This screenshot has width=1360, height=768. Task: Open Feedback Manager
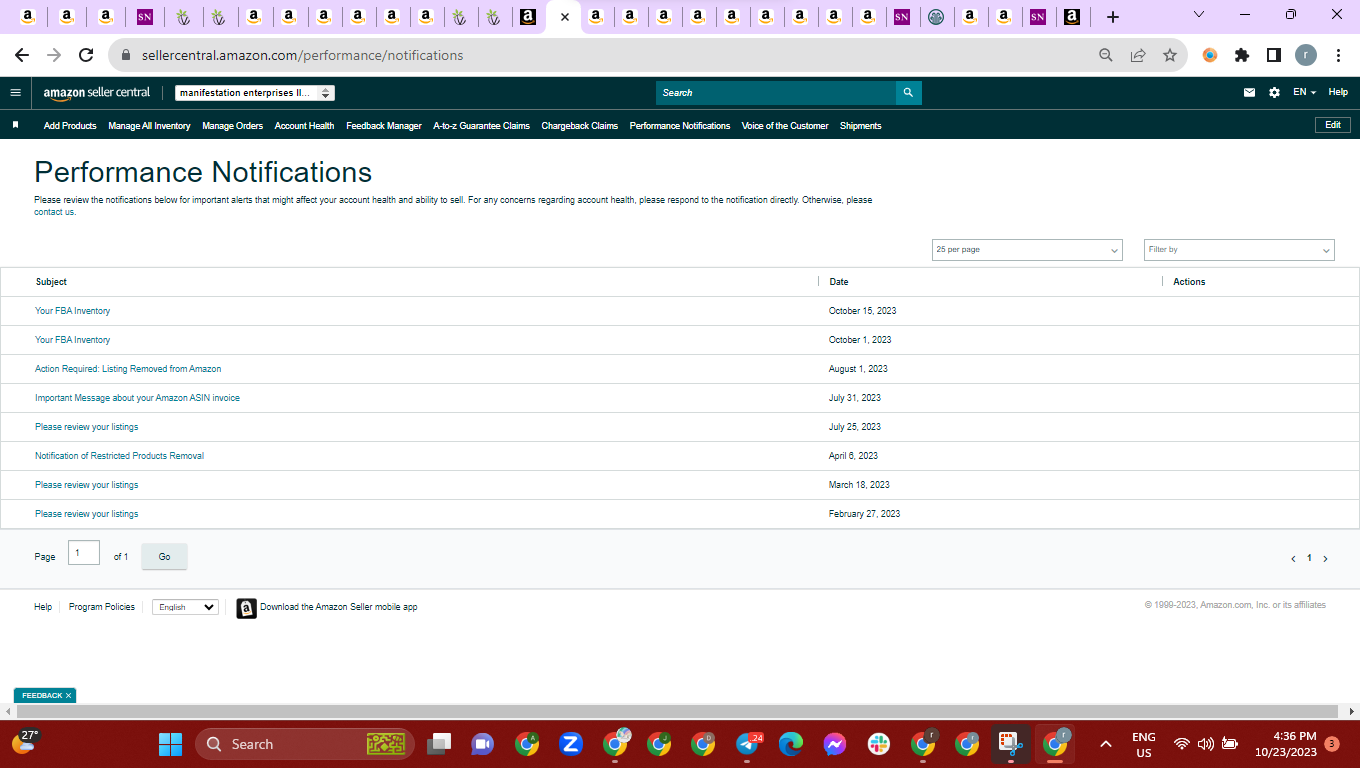click(384, 126)
